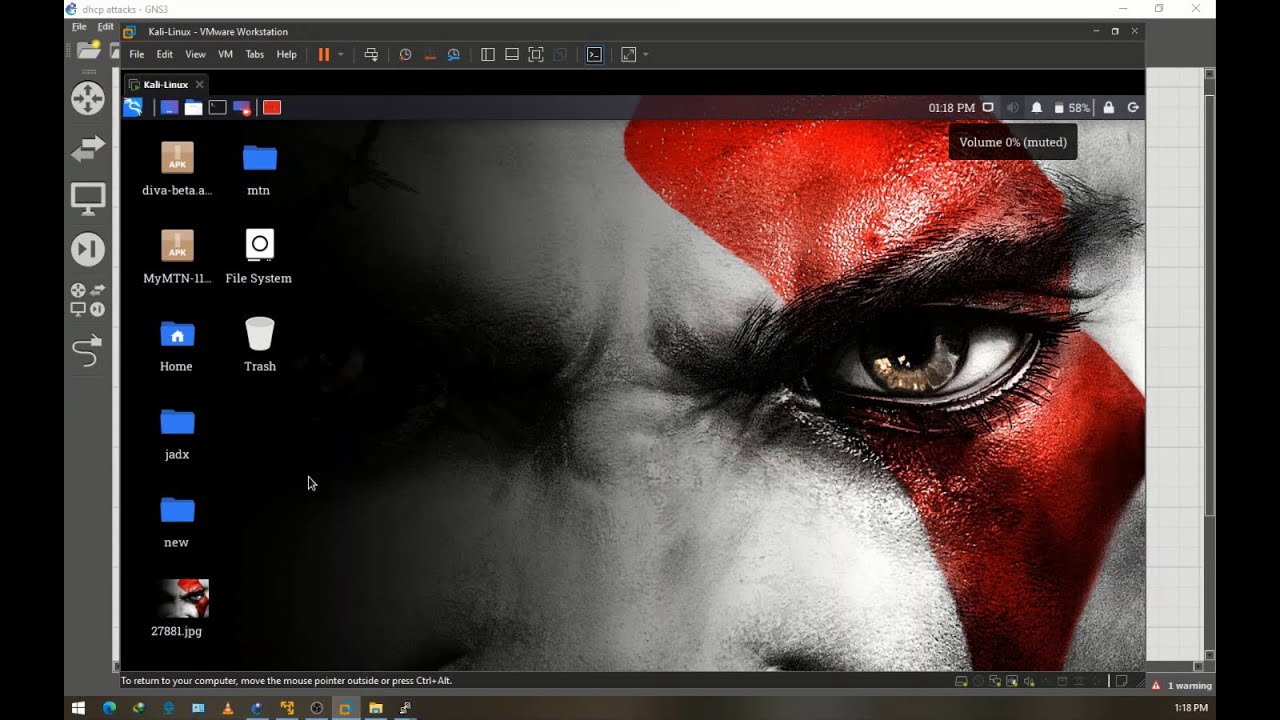The width and height of the screenshot is (1280, 720).
Task: Open the View menu in VMware Workstation
Action: [195, 54]
